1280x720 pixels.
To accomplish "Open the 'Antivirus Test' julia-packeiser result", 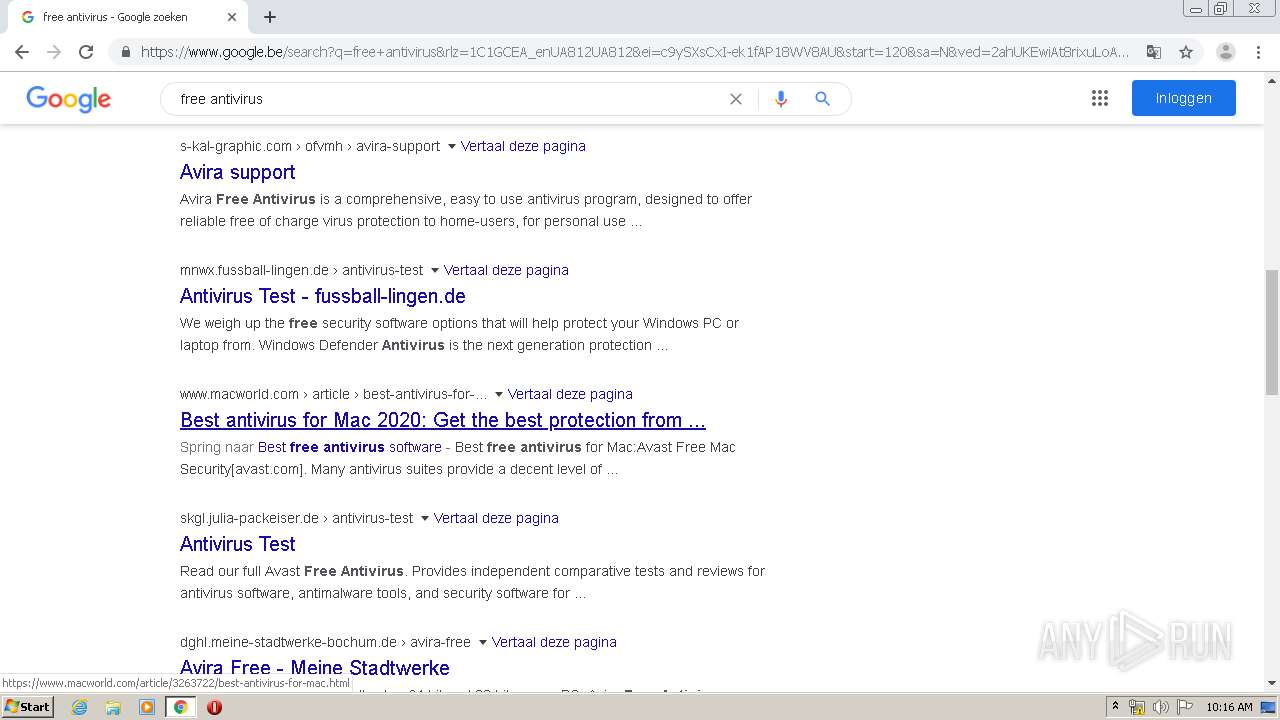I will pos(238,544).
